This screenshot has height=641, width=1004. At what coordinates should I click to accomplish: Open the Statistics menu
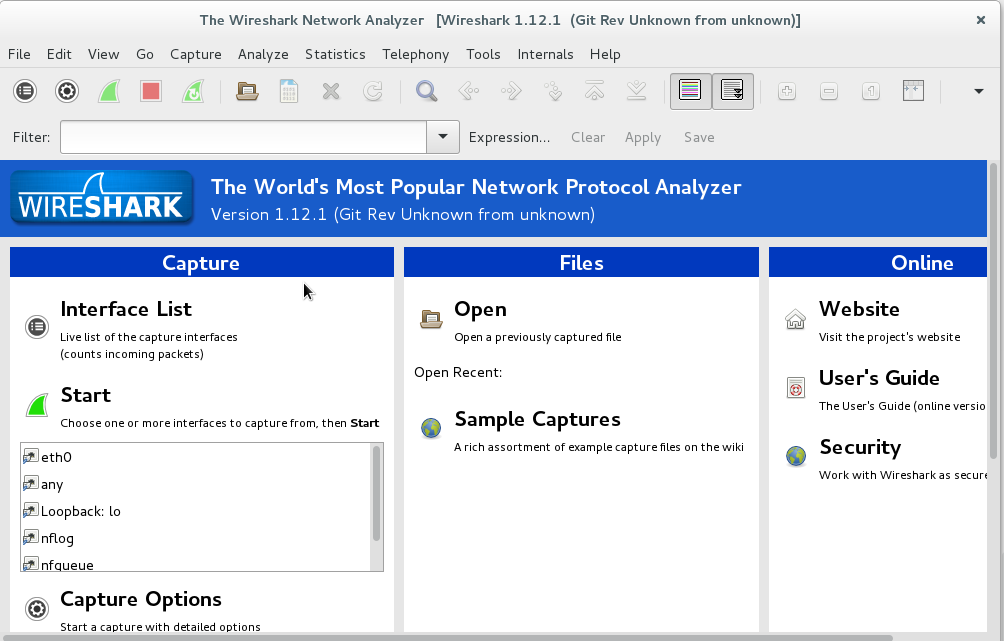coord(335,54)
